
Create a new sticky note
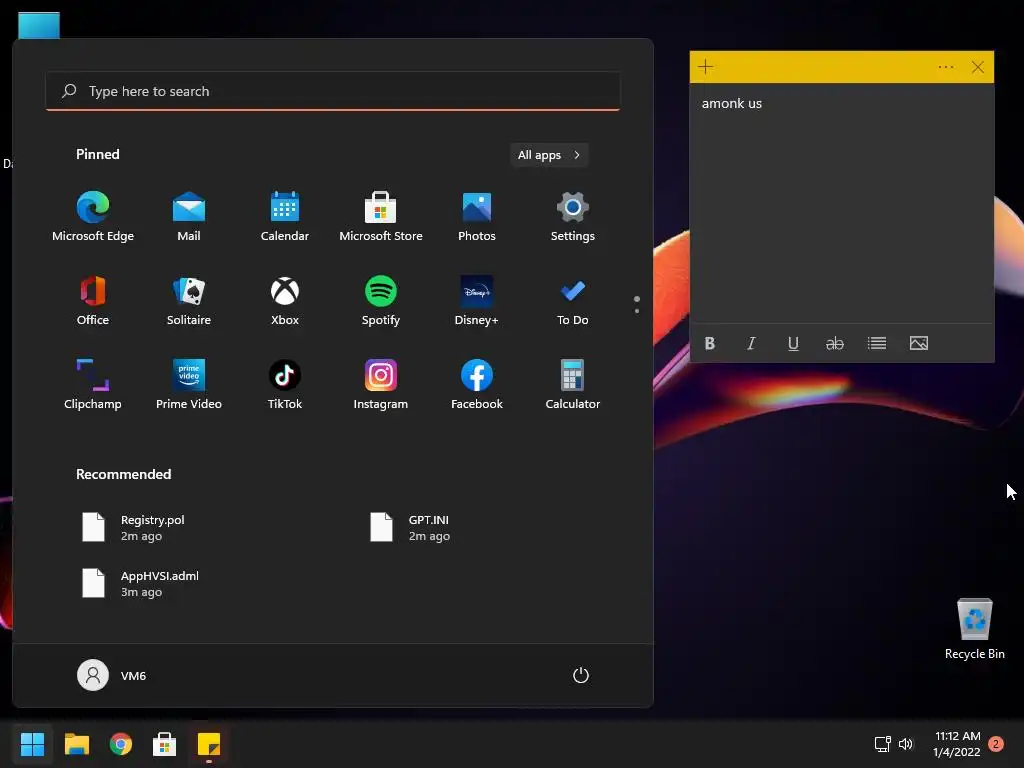point(706,67)
